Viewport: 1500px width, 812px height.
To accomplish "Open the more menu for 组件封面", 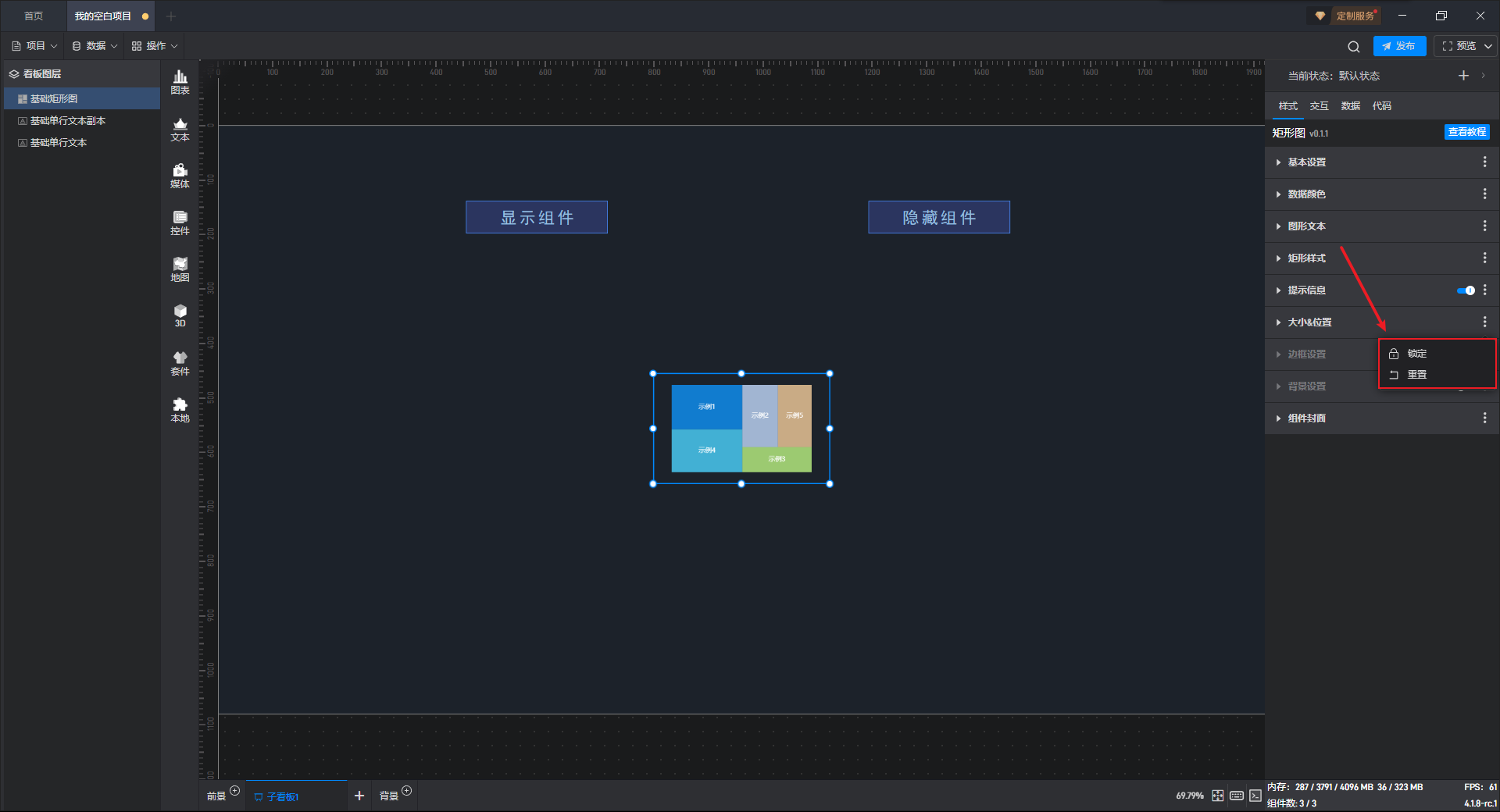I will point(1484,418).
